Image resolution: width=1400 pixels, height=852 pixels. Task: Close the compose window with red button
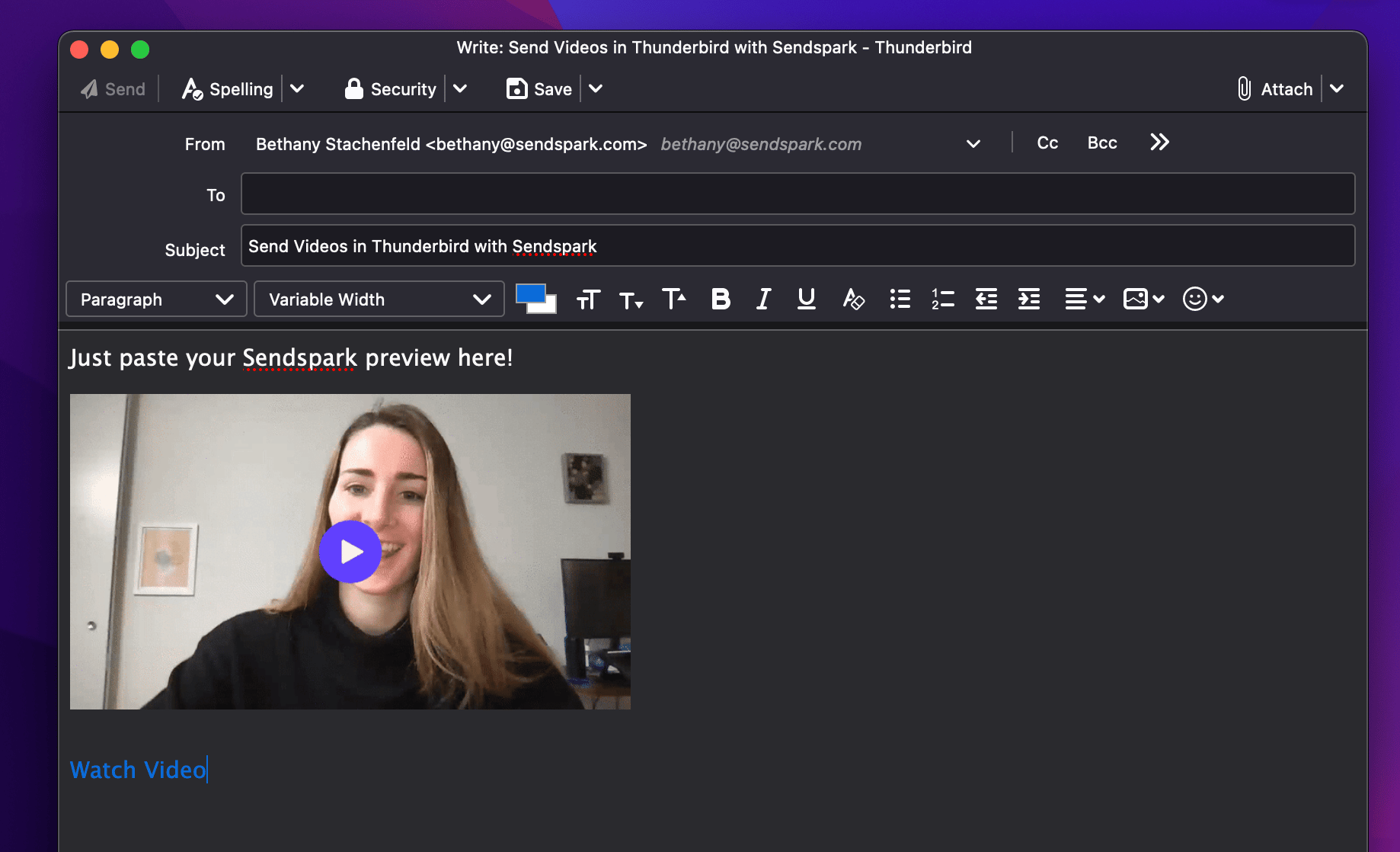pos(79,50)
